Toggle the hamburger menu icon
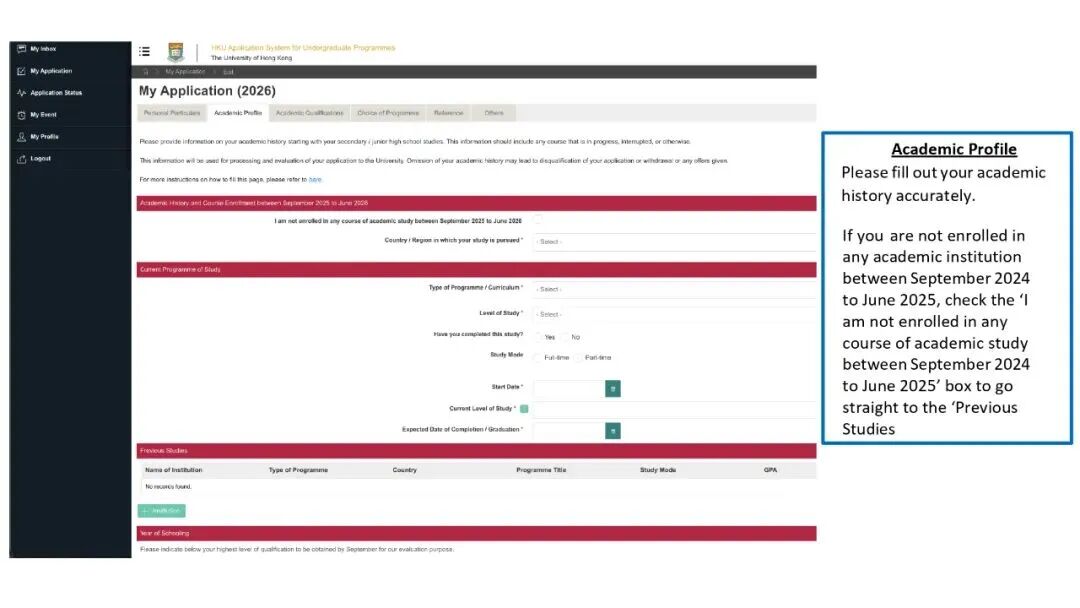 (x=145, y=52)
